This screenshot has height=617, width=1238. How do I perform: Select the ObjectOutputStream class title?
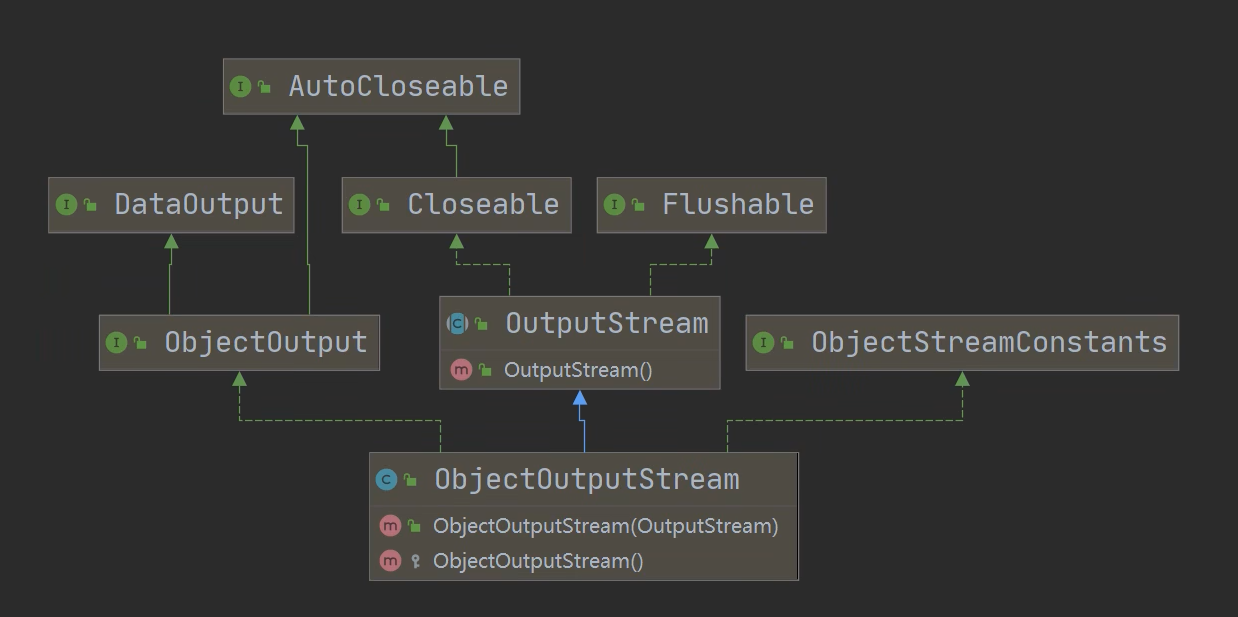pyautogui.click(x=586, y=480)
